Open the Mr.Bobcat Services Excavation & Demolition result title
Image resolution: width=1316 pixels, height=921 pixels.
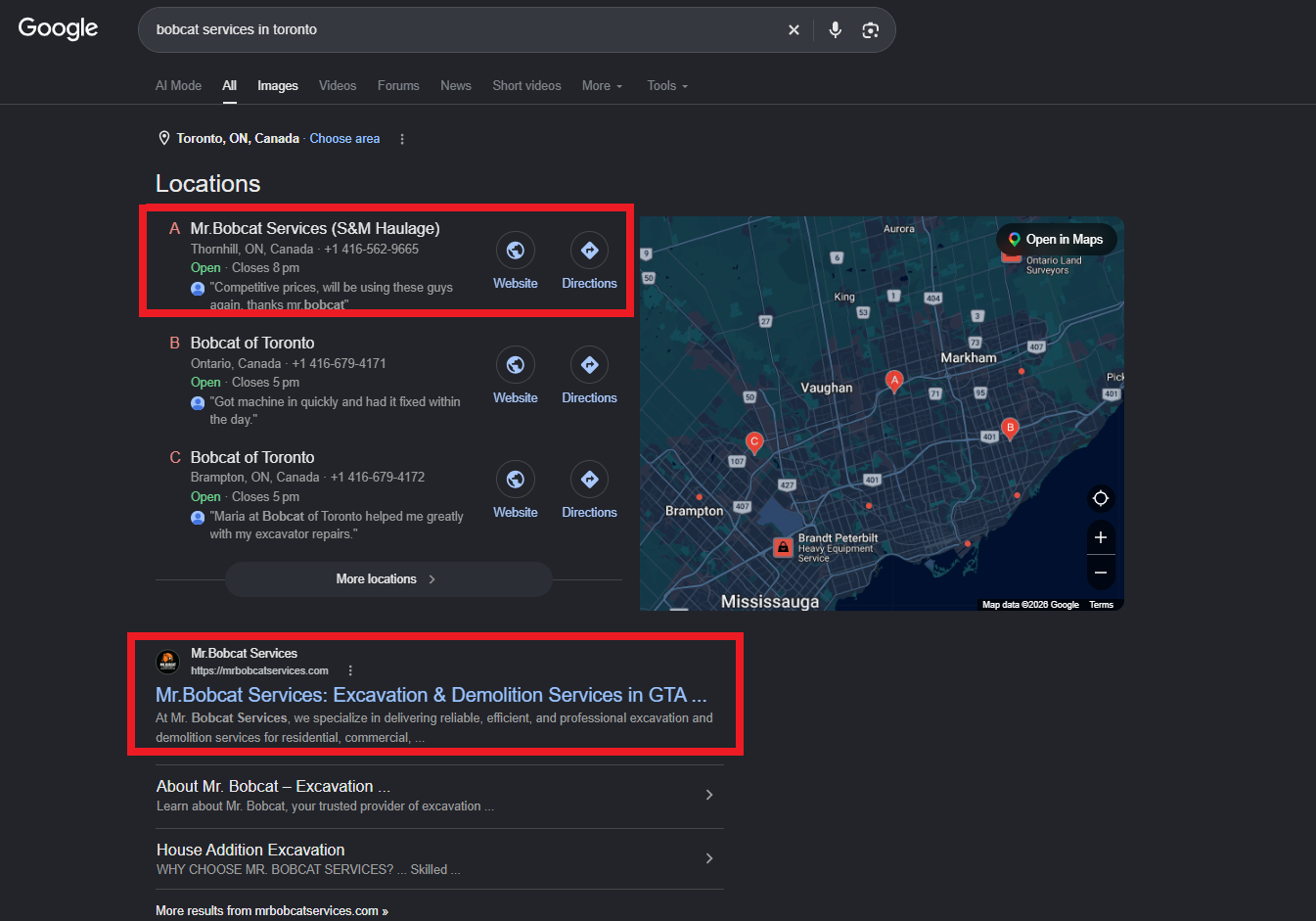(431, 695)
